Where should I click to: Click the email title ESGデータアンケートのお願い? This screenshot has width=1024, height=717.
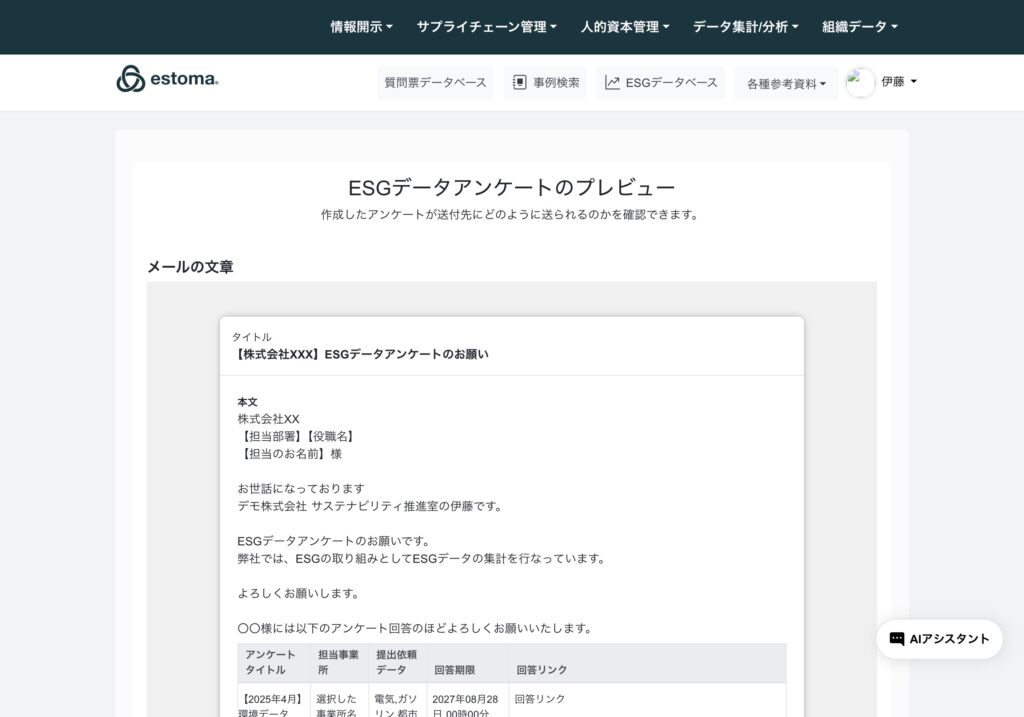(x=361, y=354)
